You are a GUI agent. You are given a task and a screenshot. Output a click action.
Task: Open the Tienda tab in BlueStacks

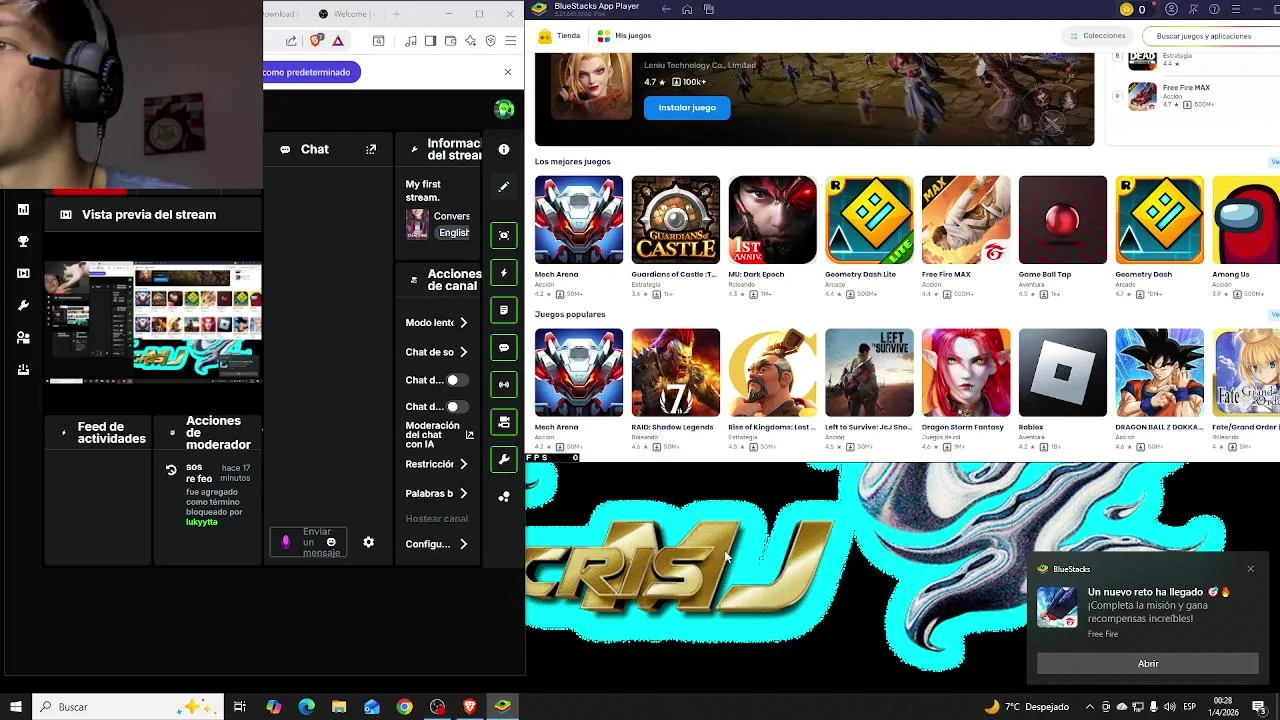[x=560, y=36]
